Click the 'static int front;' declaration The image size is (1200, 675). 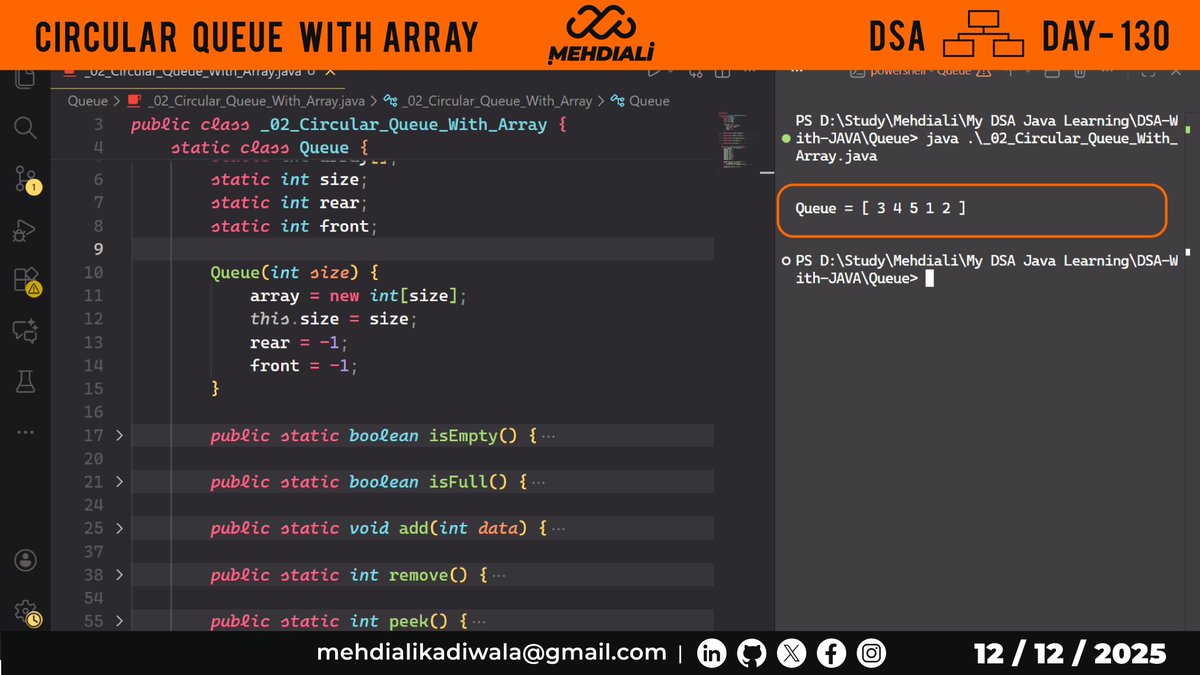pos(295,226)
